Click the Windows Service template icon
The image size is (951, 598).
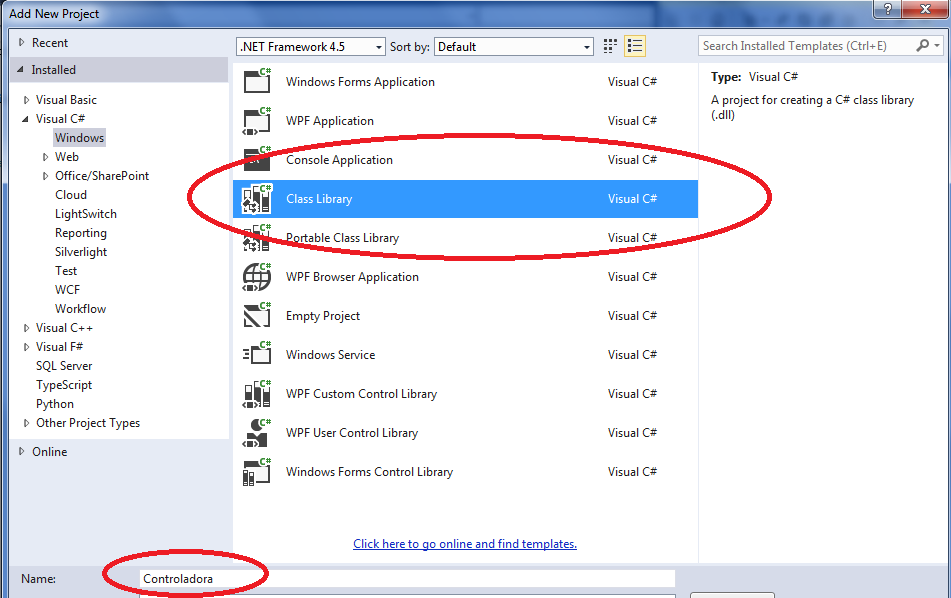tap(257, 355)
